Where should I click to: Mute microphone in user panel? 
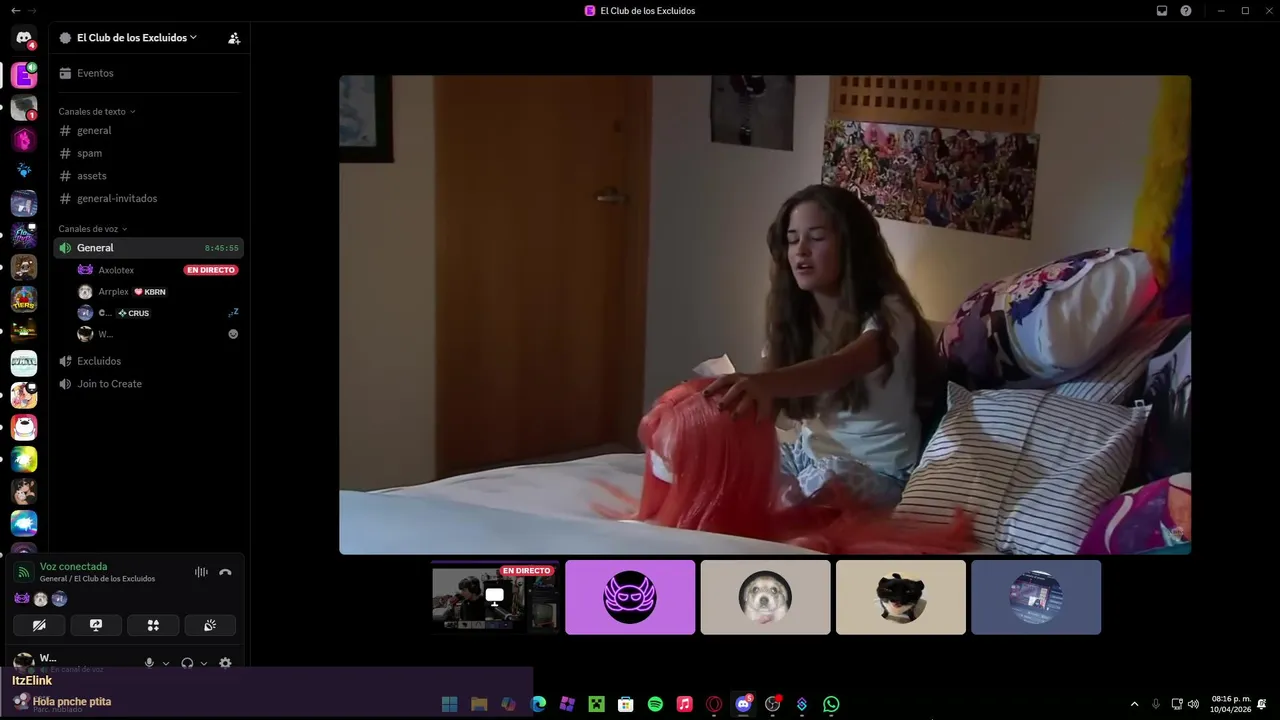[149, 663]
